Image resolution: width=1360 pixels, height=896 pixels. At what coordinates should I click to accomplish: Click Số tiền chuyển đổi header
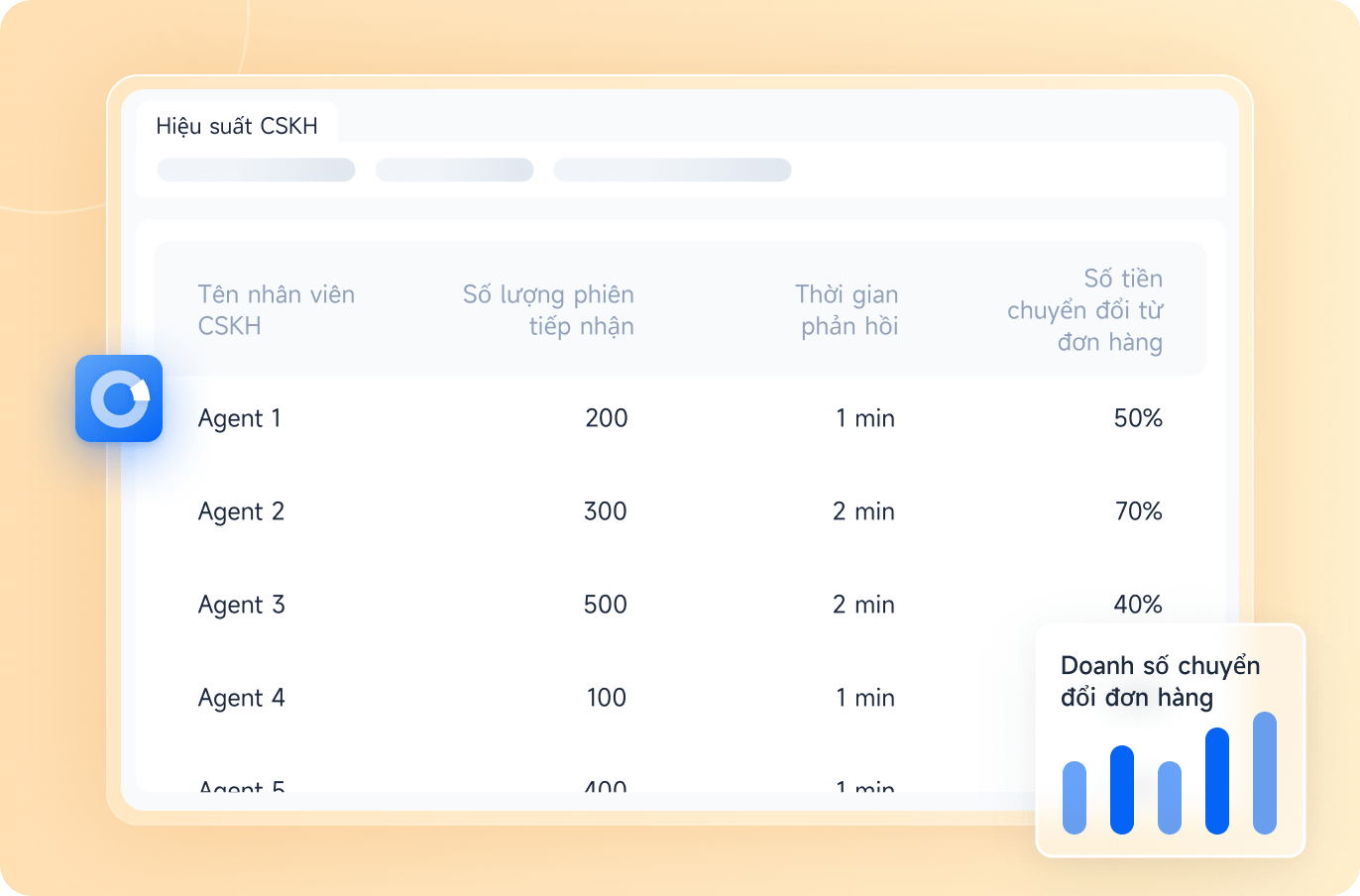click(1085, 310)
